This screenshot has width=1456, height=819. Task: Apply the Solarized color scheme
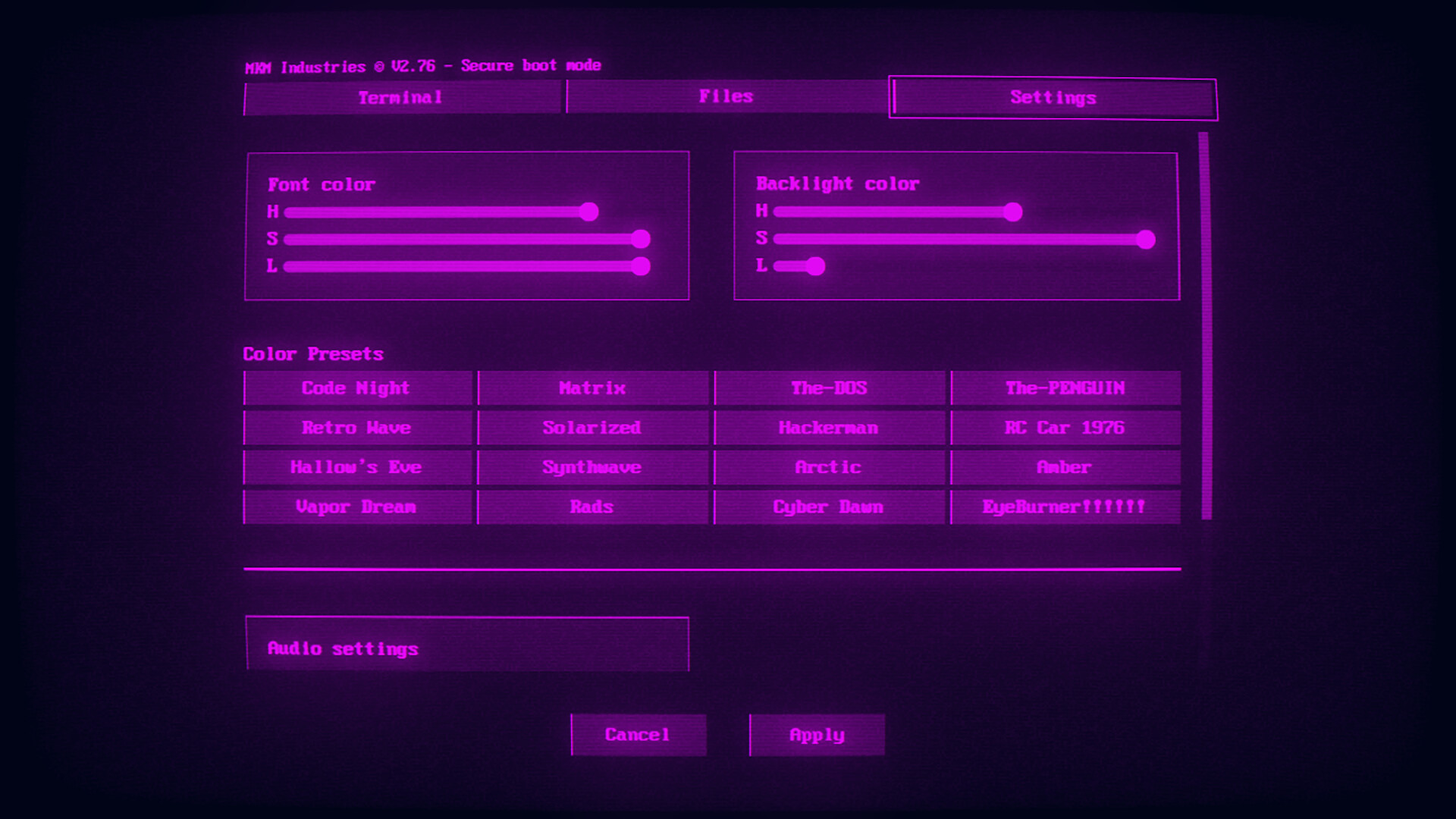click(x=592, y=428)
